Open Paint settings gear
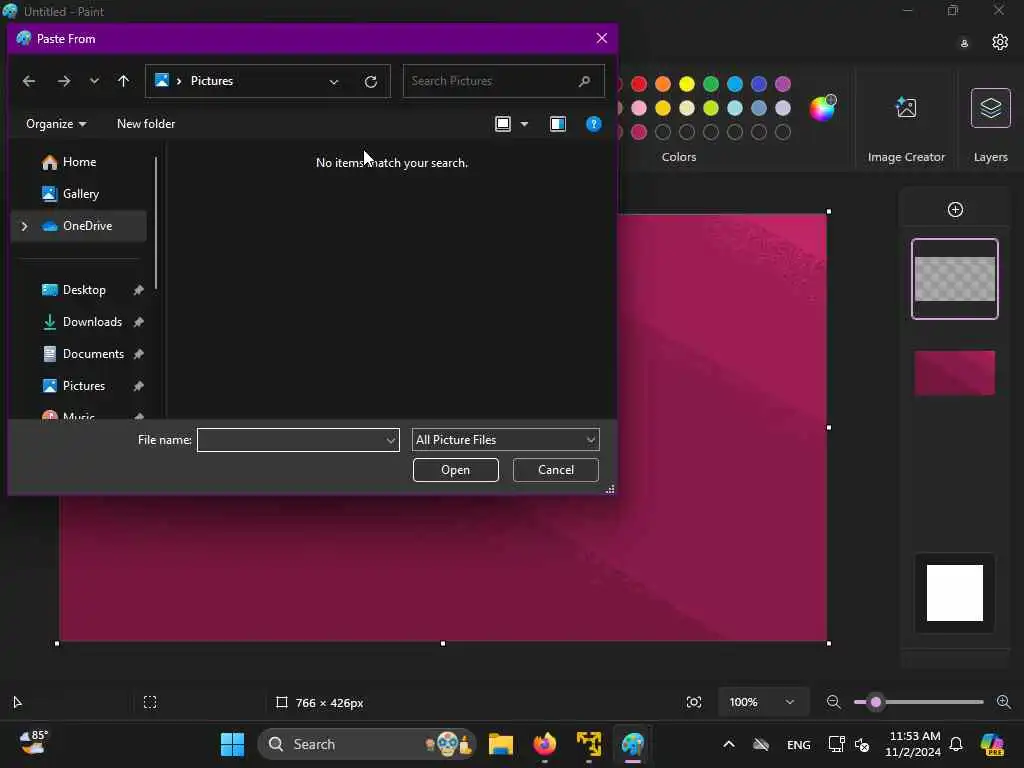1024x768 pixels. click(1000, 42)
